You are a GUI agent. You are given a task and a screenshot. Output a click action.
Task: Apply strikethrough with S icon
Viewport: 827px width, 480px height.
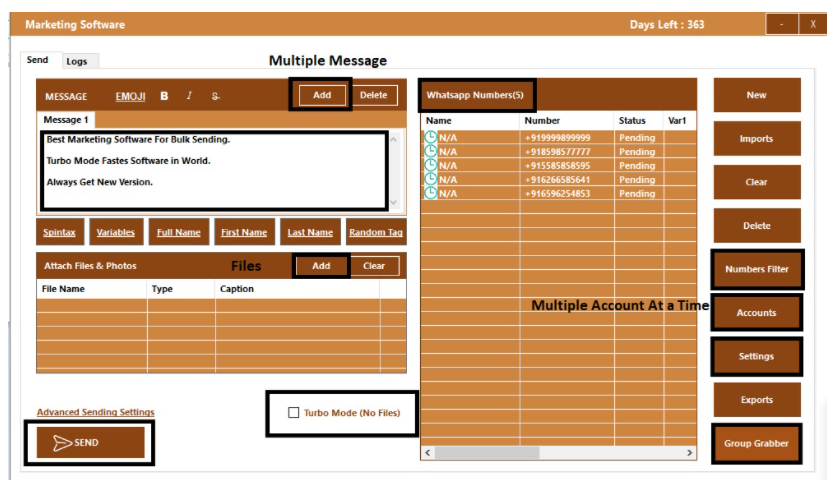(215, 96)
